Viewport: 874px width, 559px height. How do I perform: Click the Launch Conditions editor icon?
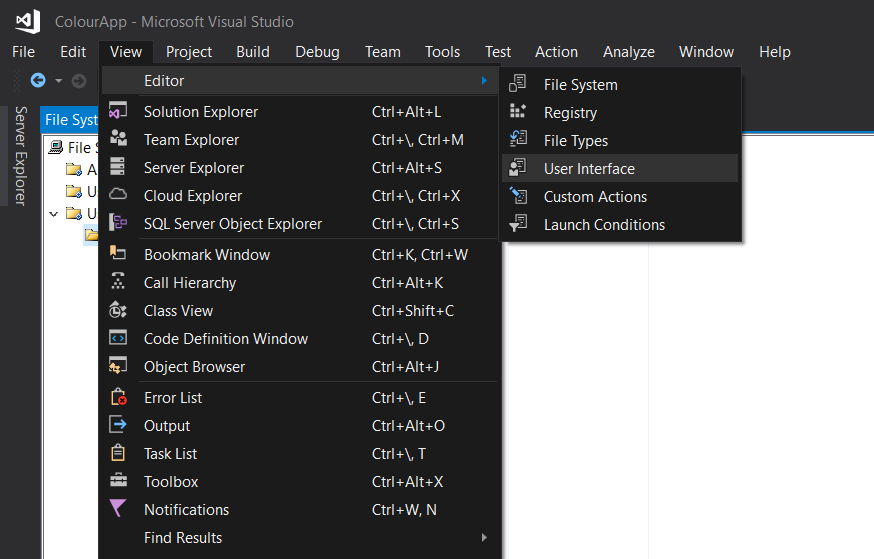pos(518,223)
